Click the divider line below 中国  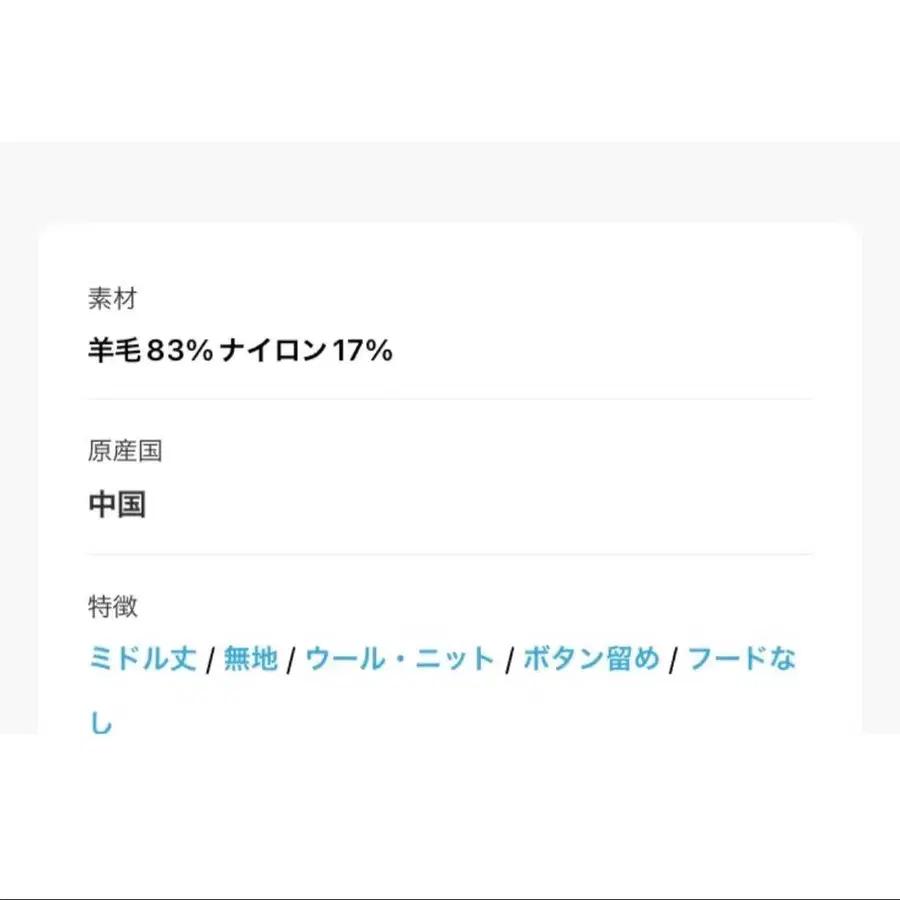tap(450, 554)
